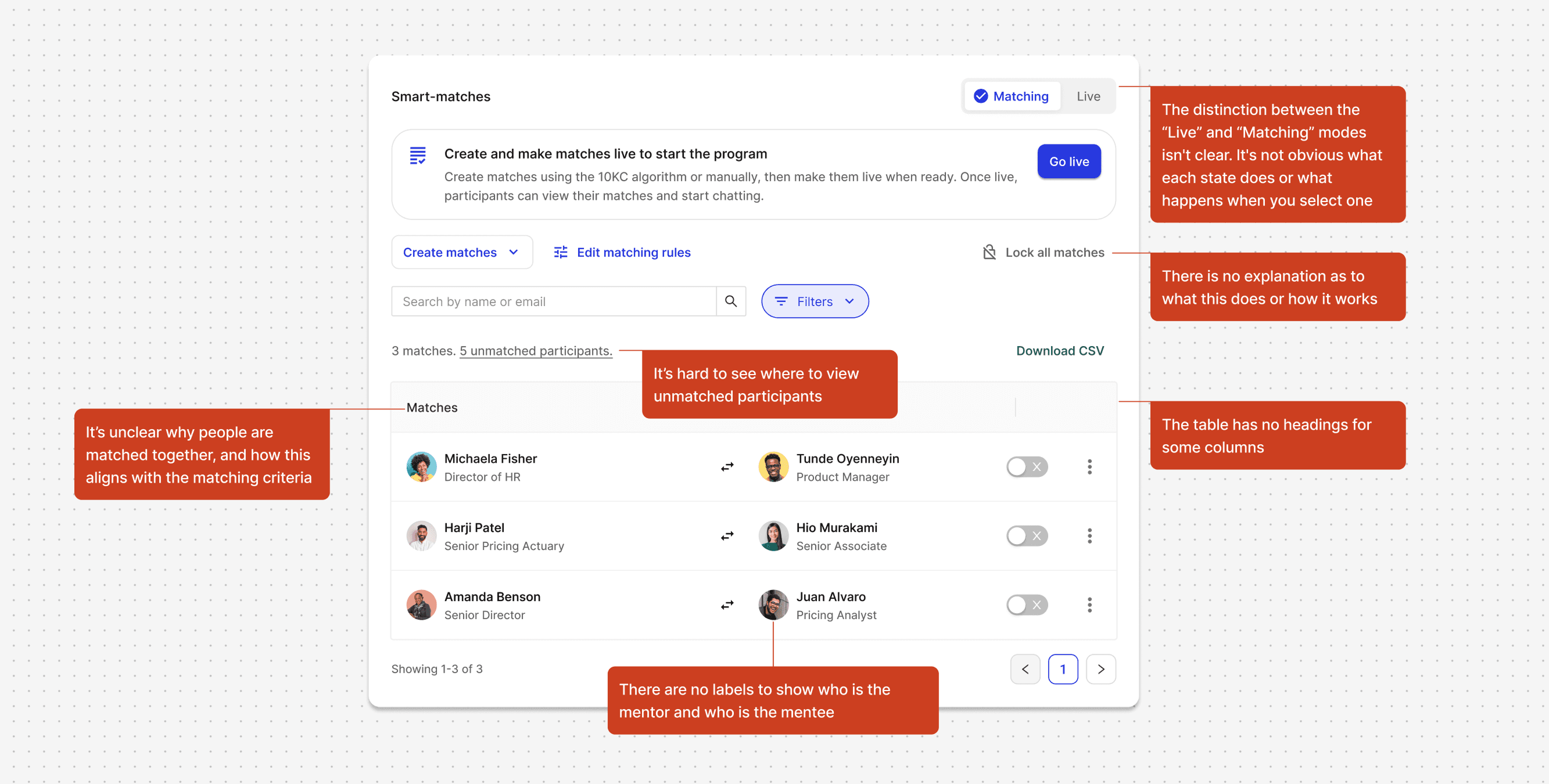Focus the Search by name or email field

point(553,301)
